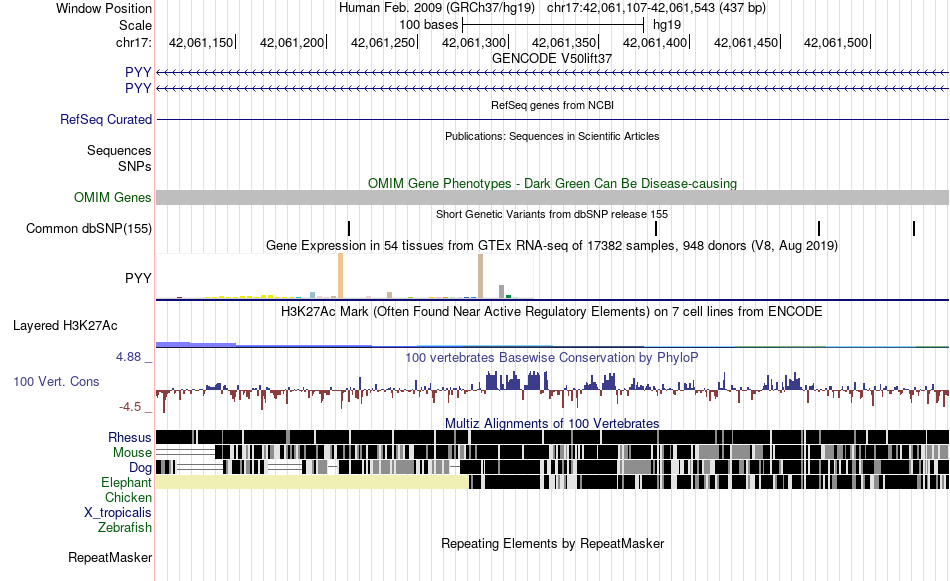The image size is (950, 581).
Task: Click the Sequences track label
Action: click(119, 150)
